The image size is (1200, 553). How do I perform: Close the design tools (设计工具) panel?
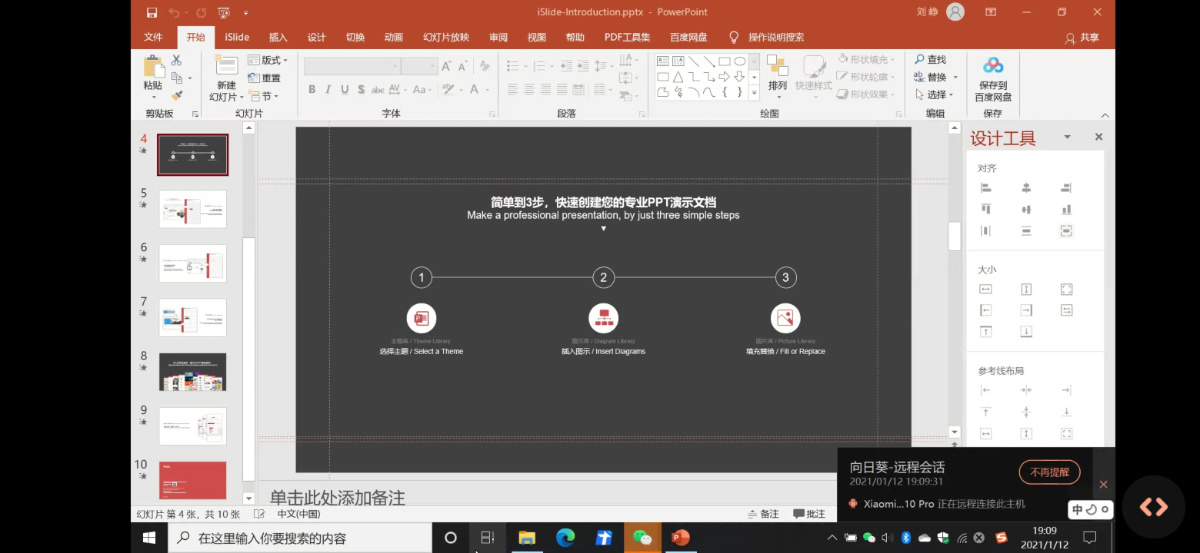[x=1098, y=137]
